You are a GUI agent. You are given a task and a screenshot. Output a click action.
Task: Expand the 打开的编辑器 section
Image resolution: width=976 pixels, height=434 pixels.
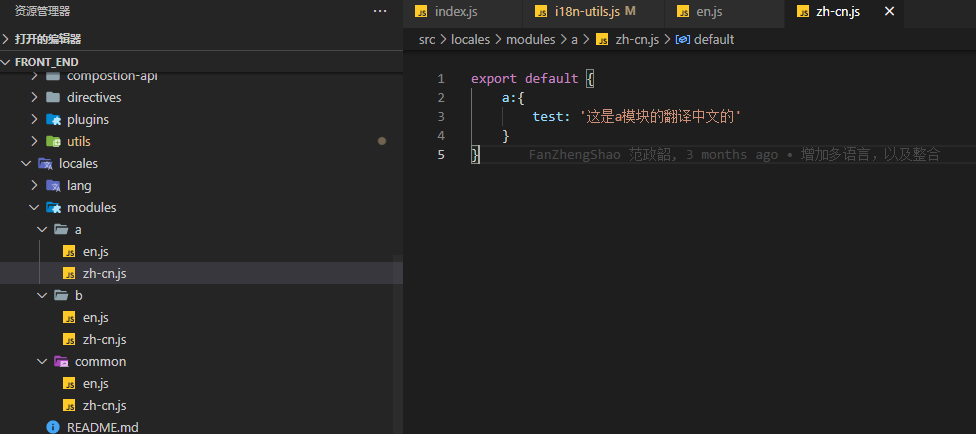(x=7, y=39)
